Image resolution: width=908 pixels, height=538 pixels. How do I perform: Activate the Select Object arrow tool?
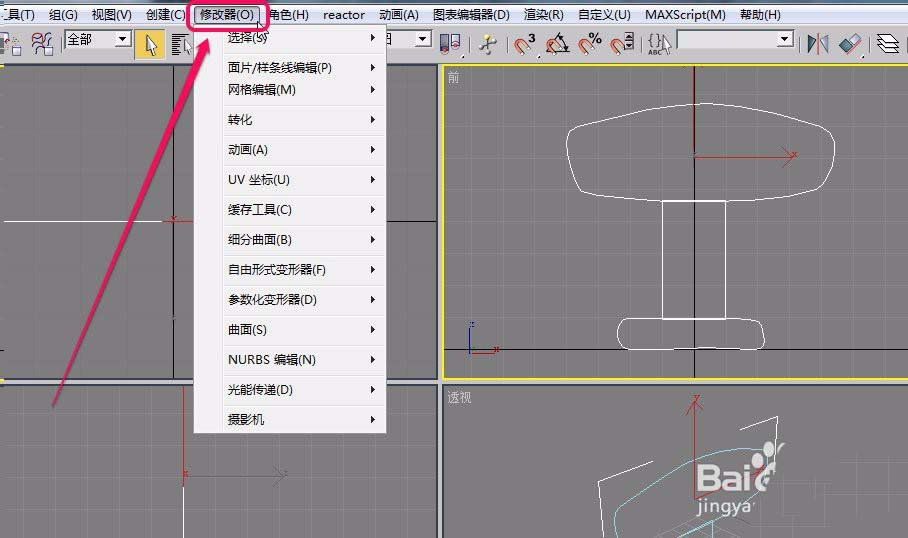tap(150, 45)
